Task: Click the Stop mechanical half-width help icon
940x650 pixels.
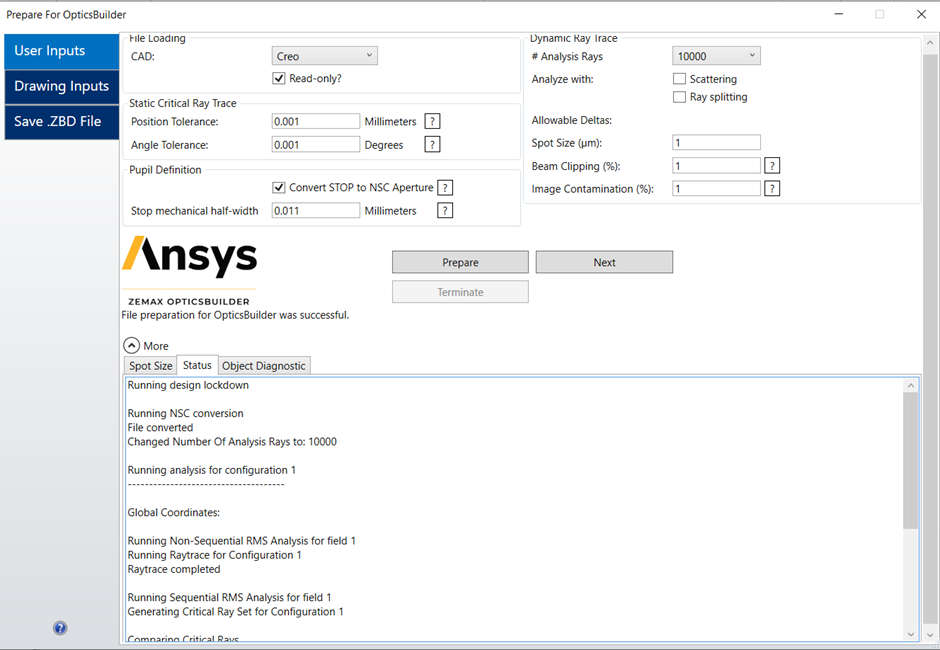Action: click(445, 210)
